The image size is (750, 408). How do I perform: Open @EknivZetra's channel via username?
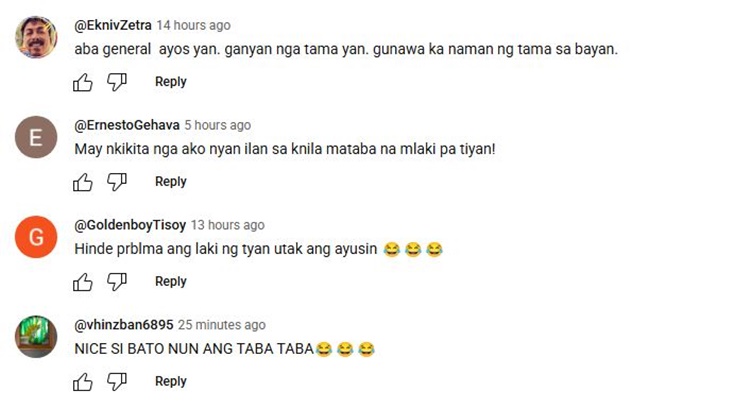113,25
